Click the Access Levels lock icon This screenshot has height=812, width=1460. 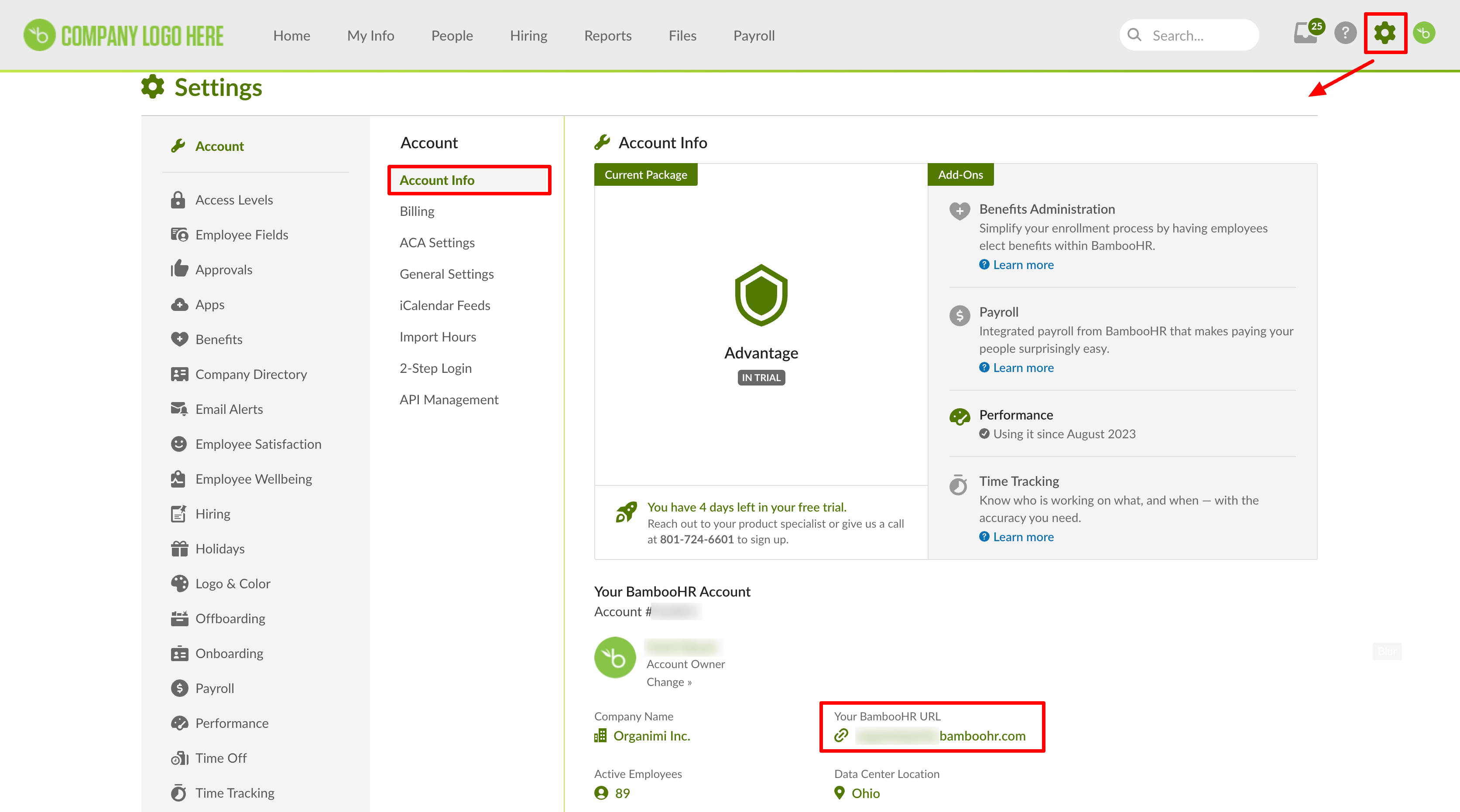pyautogui.click(x=178, y=200)
